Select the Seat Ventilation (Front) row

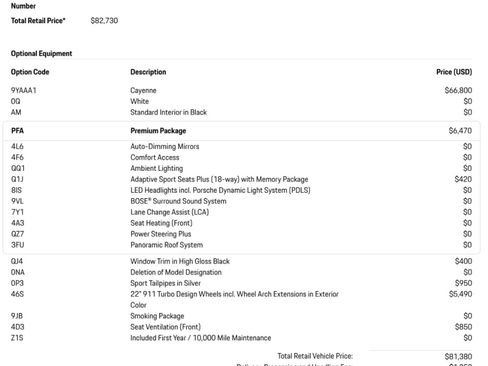[x=242, y=327]
